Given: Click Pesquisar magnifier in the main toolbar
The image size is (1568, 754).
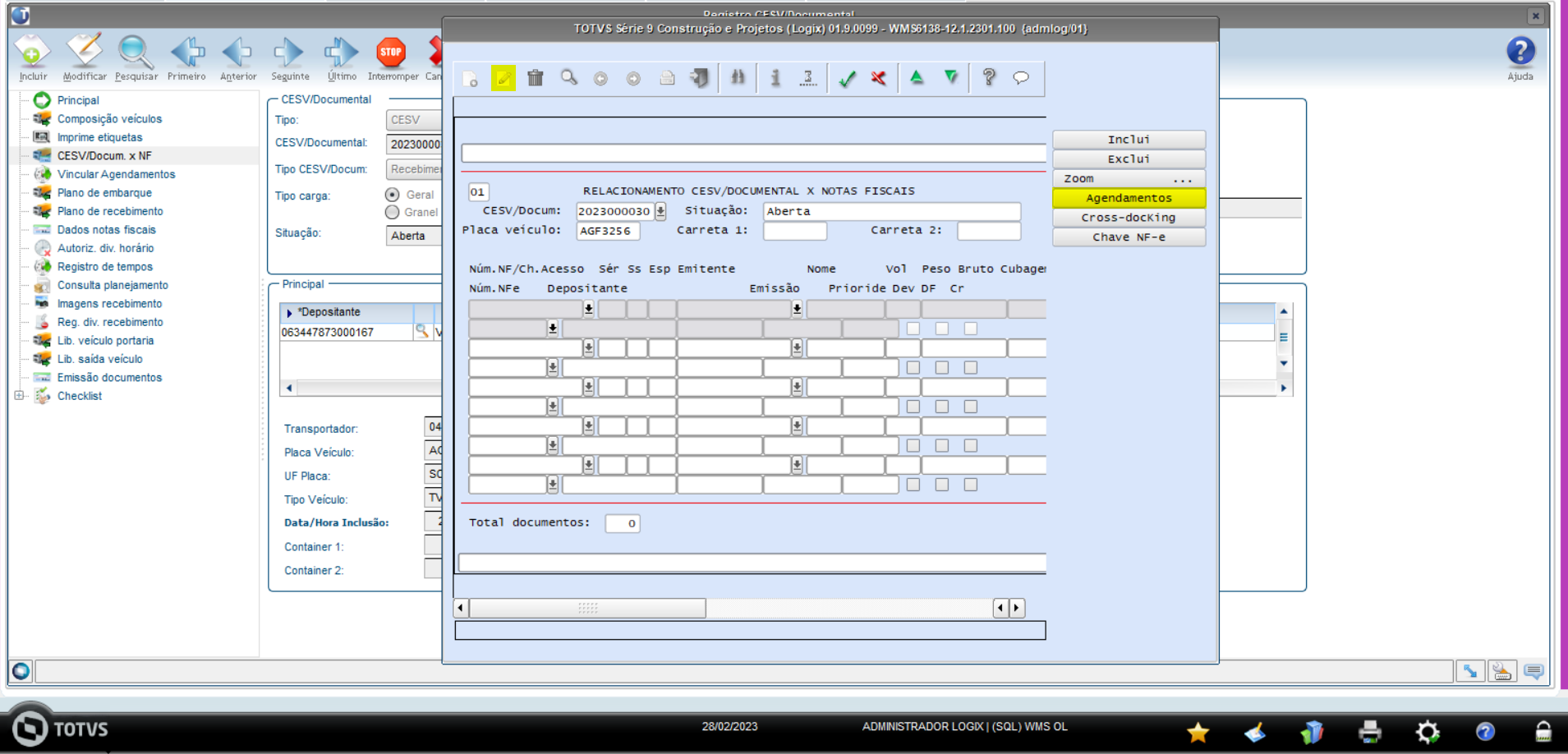Looking at the screenshot, I should [x=136, y=57].
